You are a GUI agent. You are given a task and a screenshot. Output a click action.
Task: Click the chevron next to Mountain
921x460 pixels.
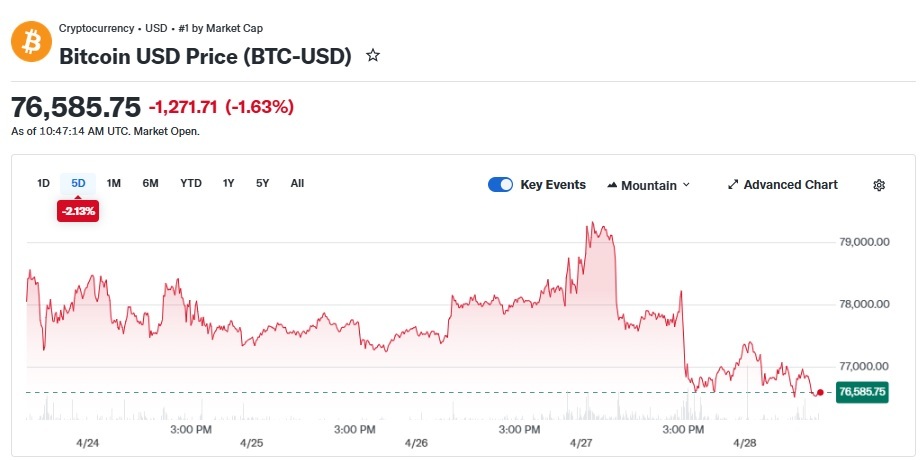[685, 186]
